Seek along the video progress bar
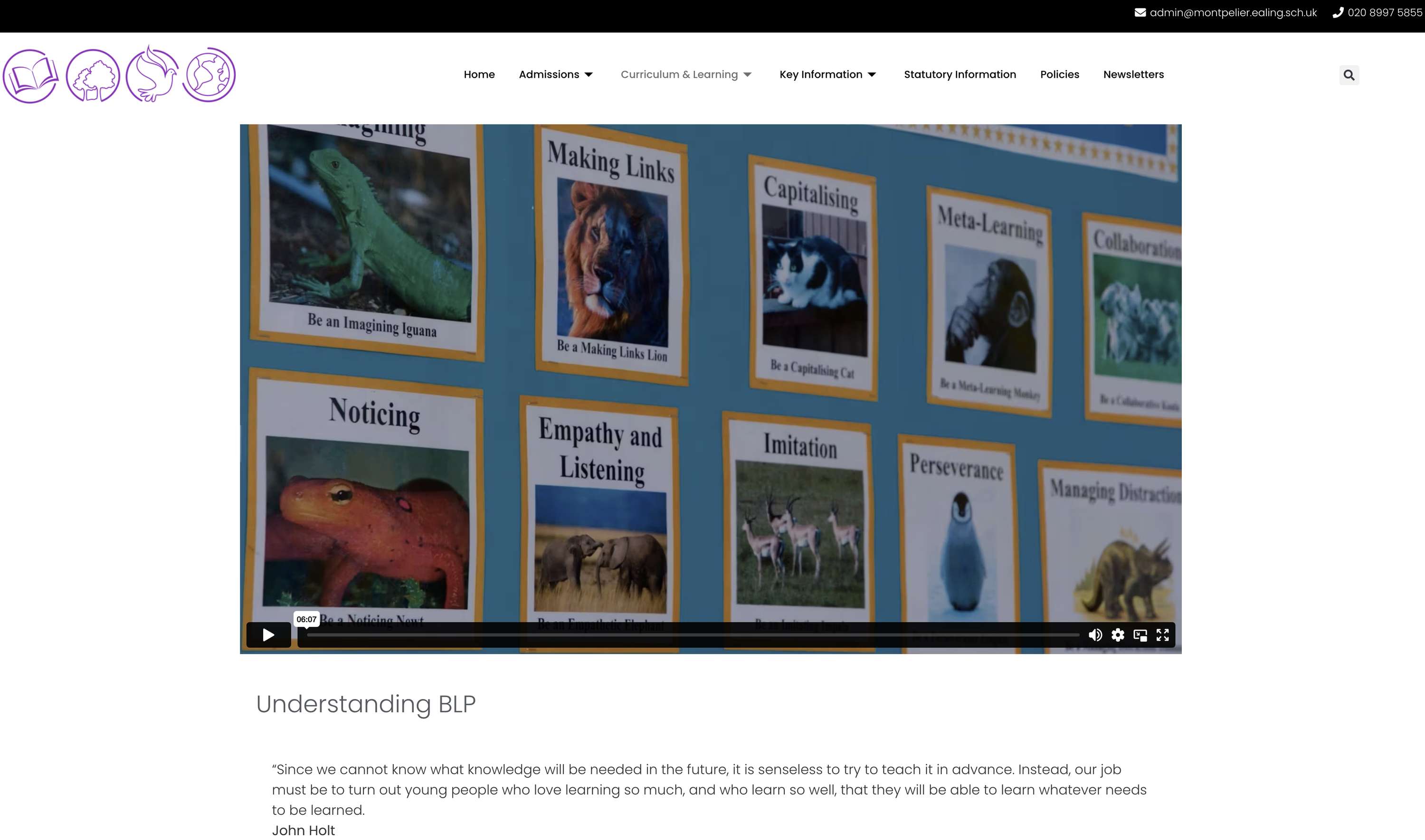Screen dimensions: 1425x840 tap(693, 635)
